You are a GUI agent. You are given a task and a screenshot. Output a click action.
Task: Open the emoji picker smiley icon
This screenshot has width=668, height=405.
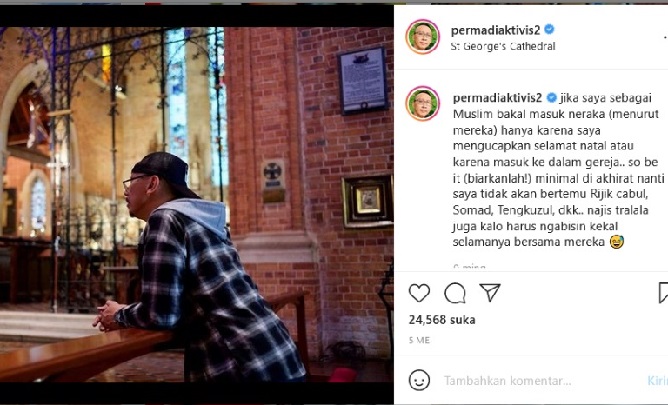tap(419, 380)
